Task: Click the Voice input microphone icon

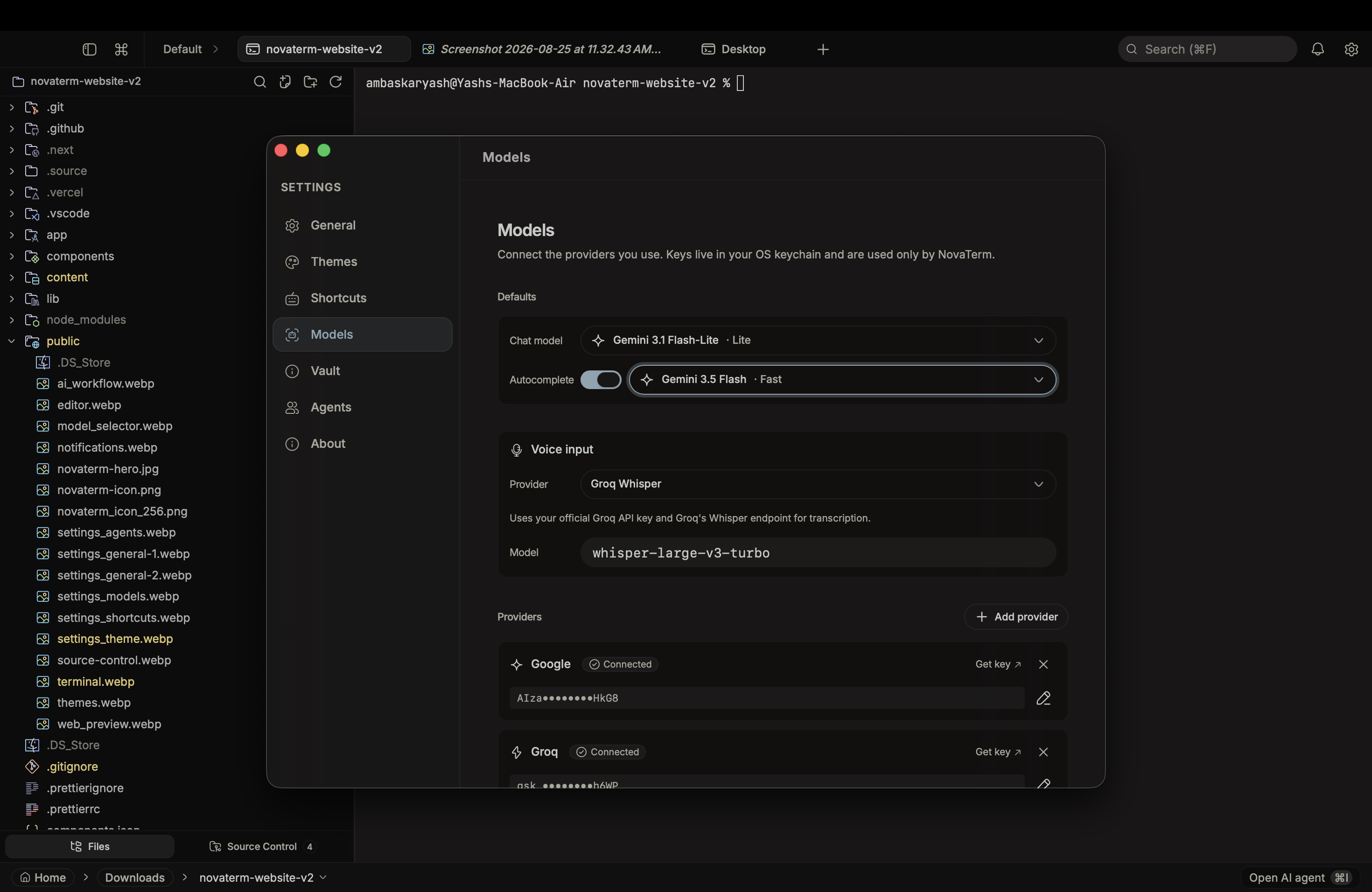Action: (517, 450)
